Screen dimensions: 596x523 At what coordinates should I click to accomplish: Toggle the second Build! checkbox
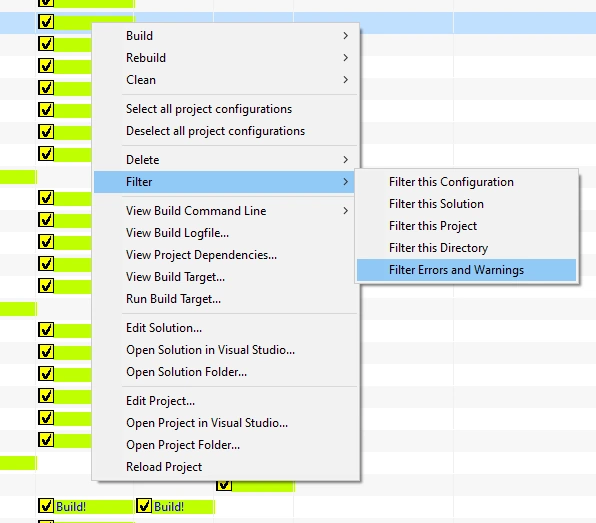click(144, 506)
